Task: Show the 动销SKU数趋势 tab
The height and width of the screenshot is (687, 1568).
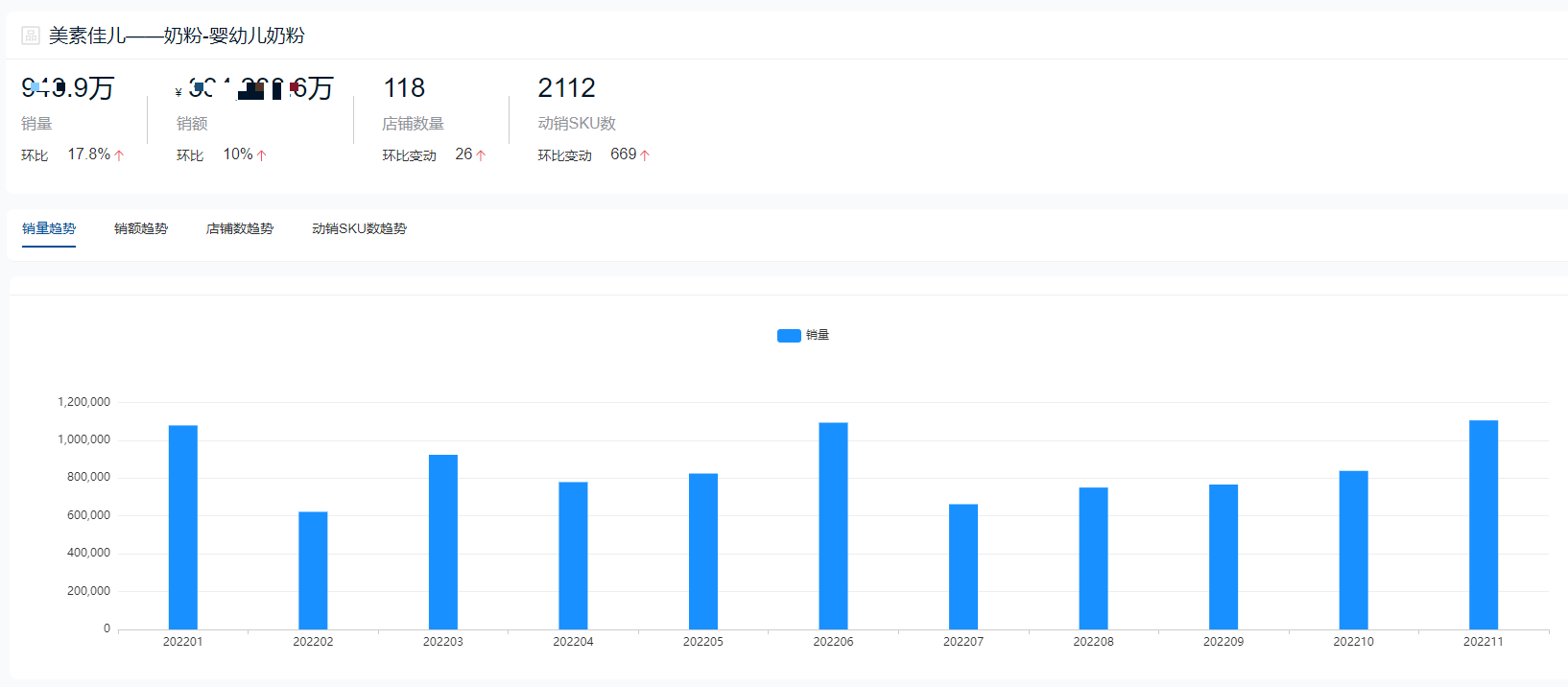Action: click(x=359, y=228)
